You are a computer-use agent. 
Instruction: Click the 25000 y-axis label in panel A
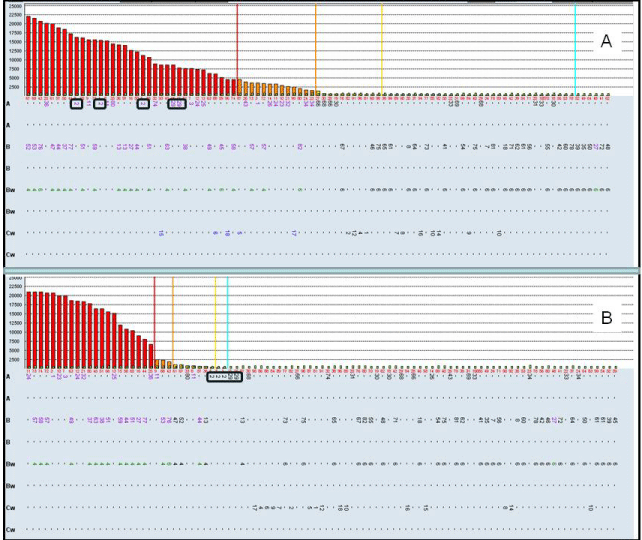pyautogui.click(x=15, y=6)
